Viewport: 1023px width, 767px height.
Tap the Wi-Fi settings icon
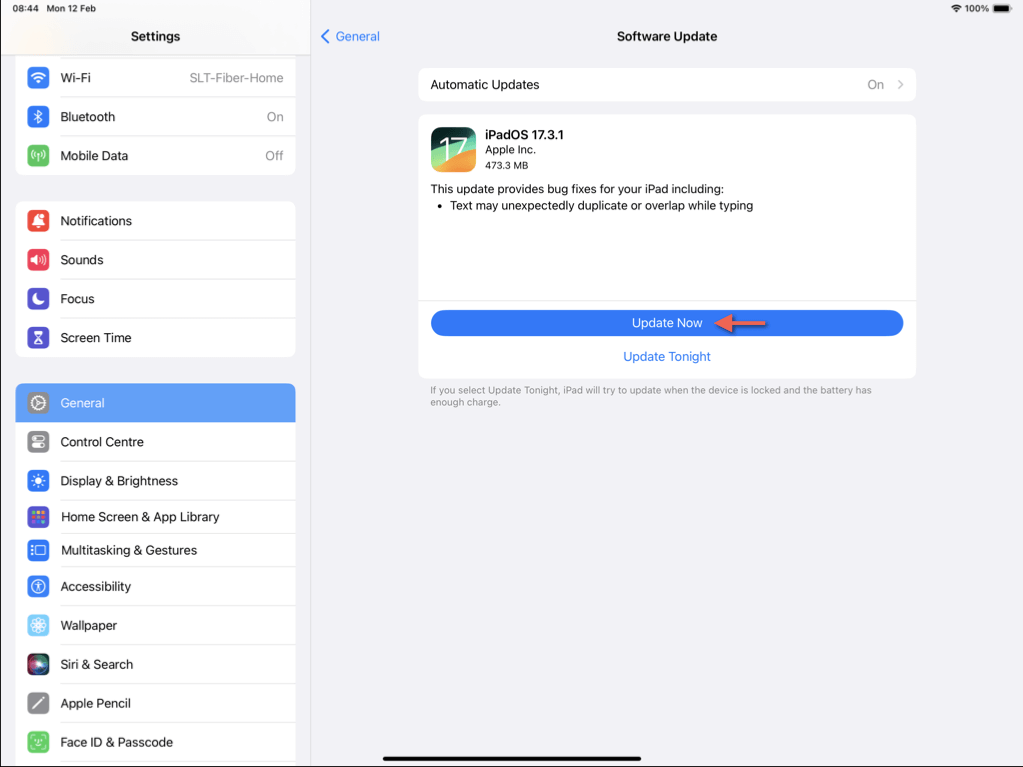pos(38,78)
